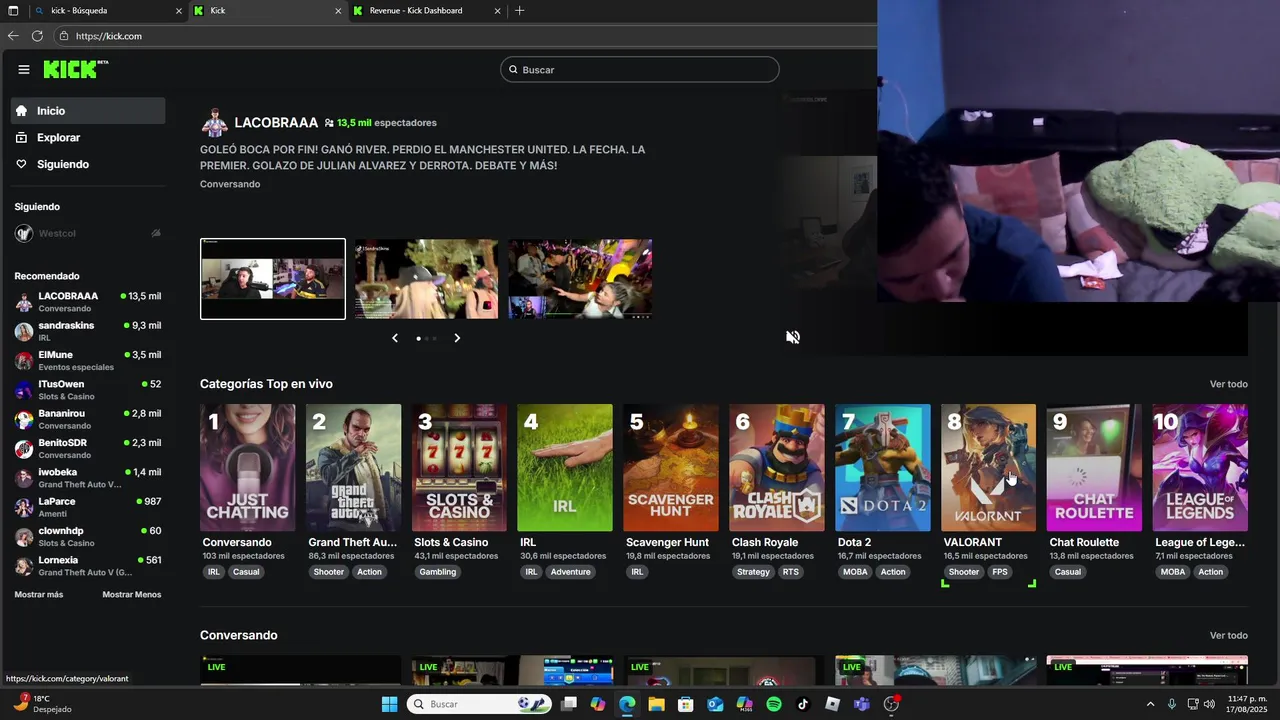
Task: Open LACOBRAAA featured stream title name
Action: tap(276, 123)
